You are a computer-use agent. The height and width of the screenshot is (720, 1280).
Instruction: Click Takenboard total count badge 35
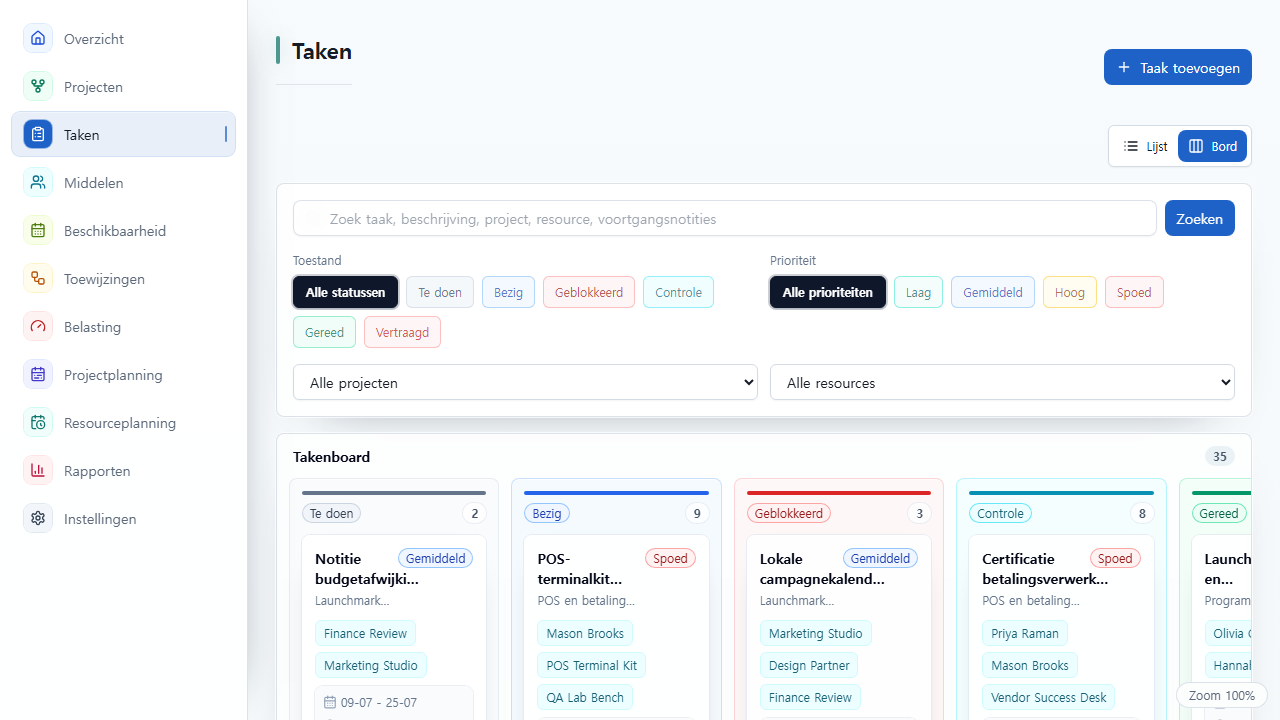(1220, 457)
